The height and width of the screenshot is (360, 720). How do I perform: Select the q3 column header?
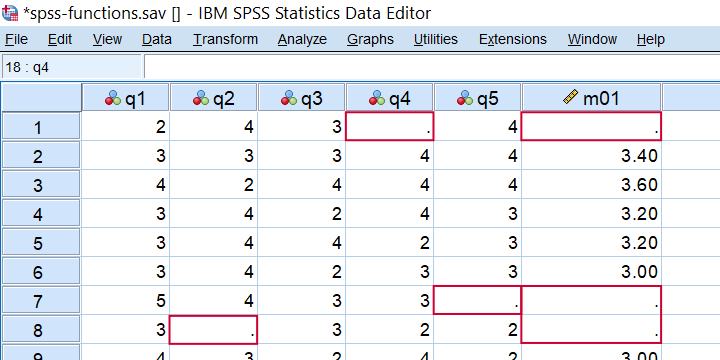coord(301,97)
